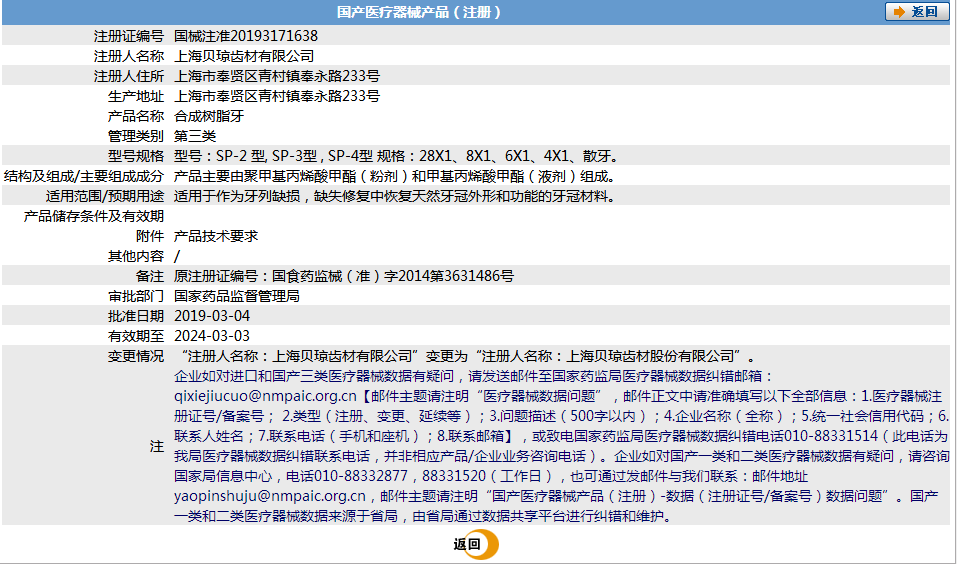The height and width of the screenshot is (564, 957).
Task: Select registration number 国械注准20193171638
Action: [246, 36]
